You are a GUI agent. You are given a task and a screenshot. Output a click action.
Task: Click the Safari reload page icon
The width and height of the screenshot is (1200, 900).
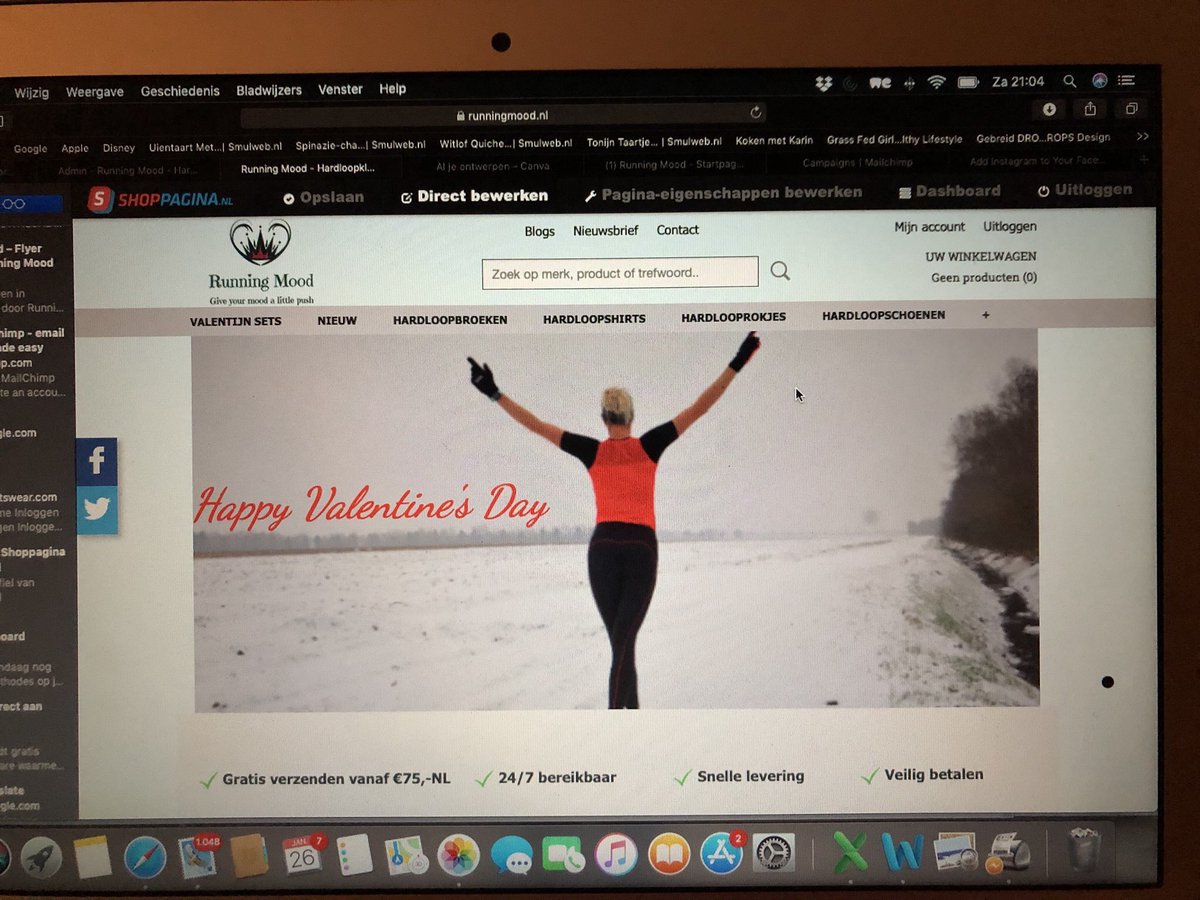(x=756, y=112)
